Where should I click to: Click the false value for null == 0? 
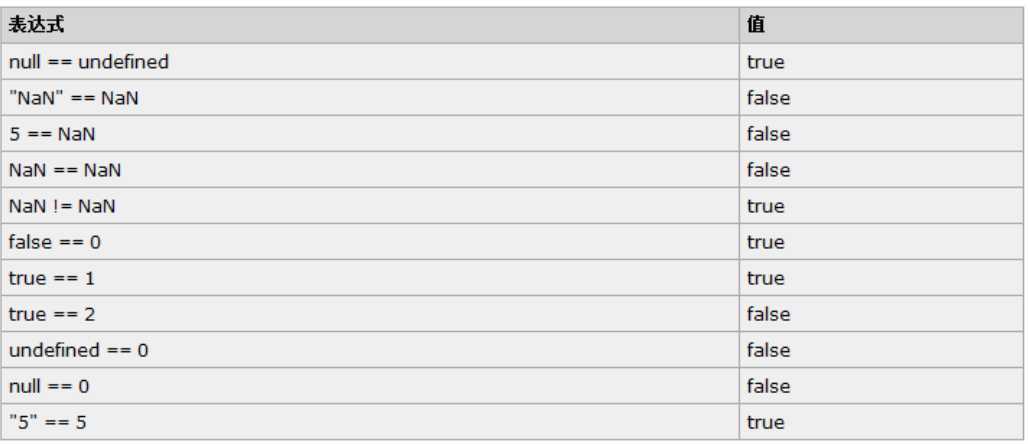tap(881, 386)
